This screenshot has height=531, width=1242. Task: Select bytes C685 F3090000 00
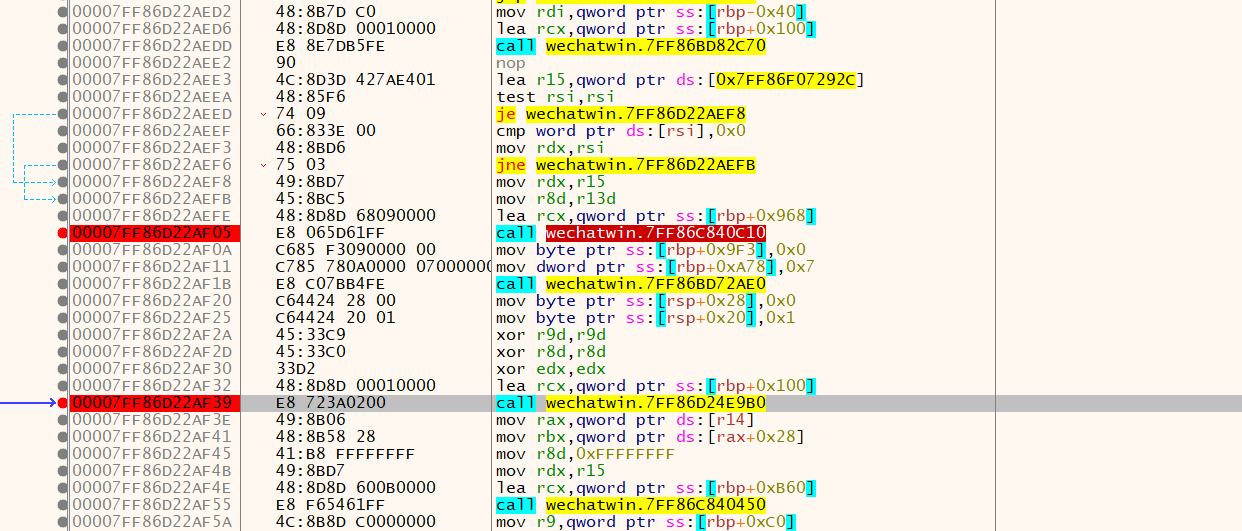pyautogui.click(x=355, y=250)
